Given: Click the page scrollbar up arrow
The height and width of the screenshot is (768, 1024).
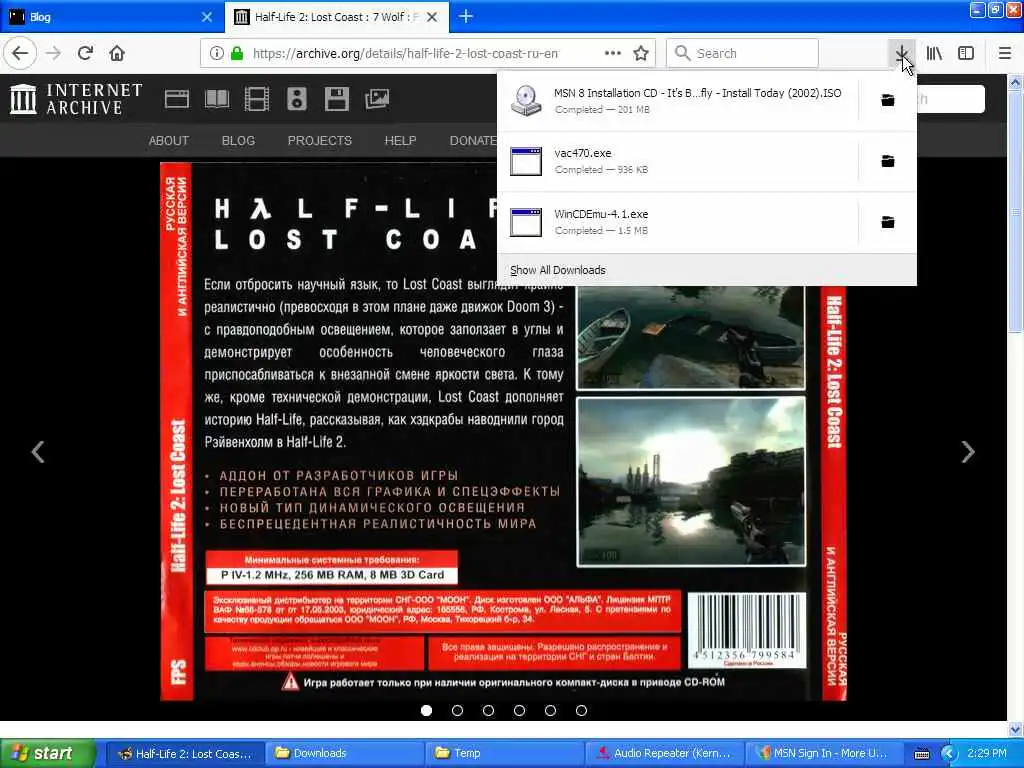Looking at the screenshot, I should click(1016, 83).
